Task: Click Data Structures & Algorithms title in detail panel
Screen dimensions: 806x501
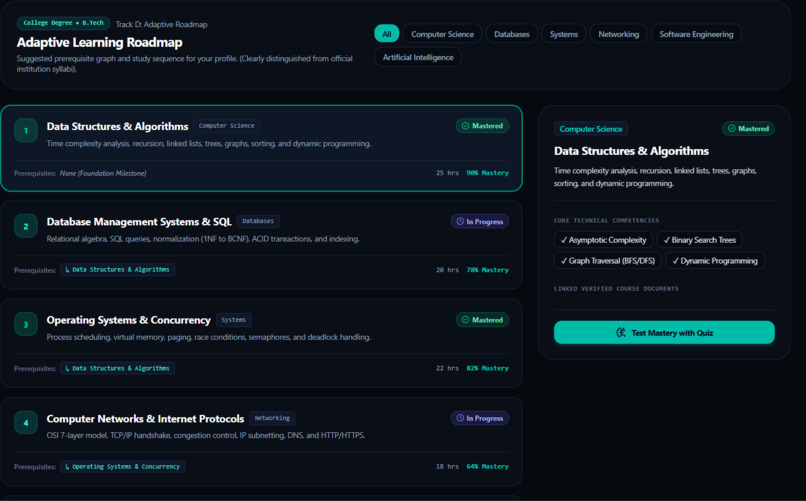Action: 631,151
